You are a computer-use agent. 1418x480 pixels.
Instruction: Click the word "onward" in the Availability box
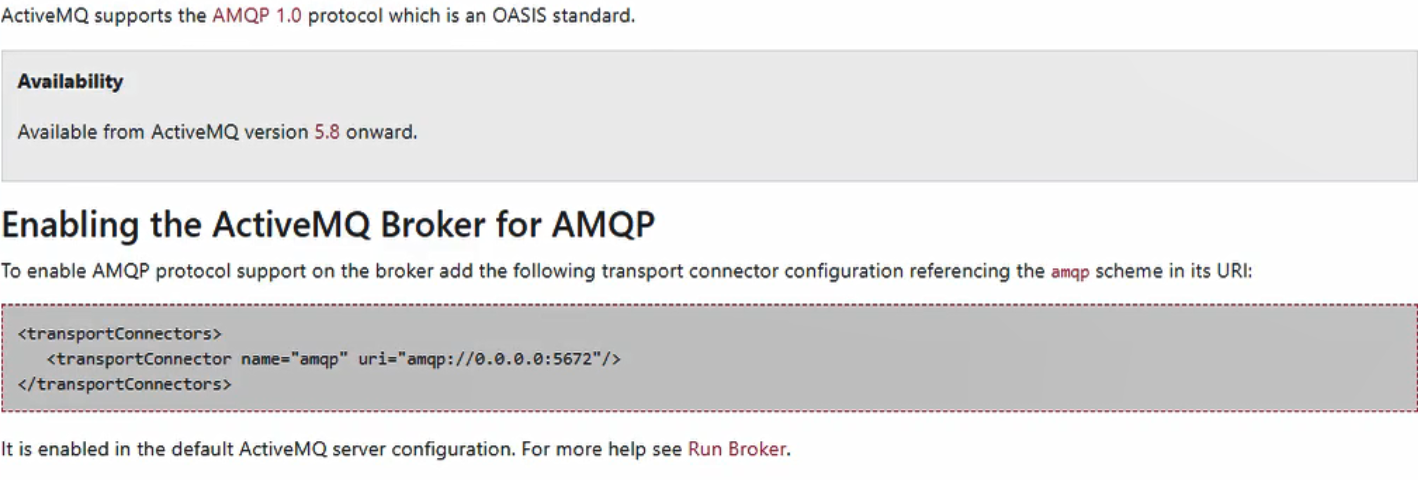coord(379,132)
